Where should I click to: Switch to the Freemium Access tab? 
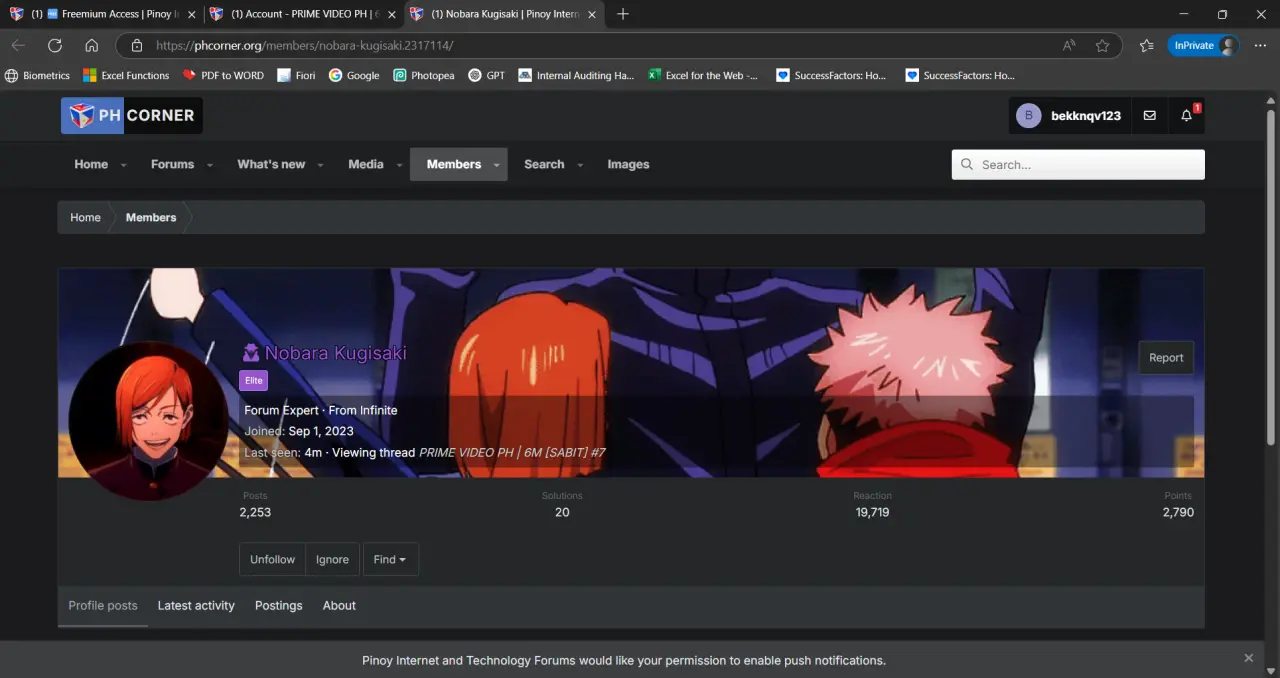[101, 15]
